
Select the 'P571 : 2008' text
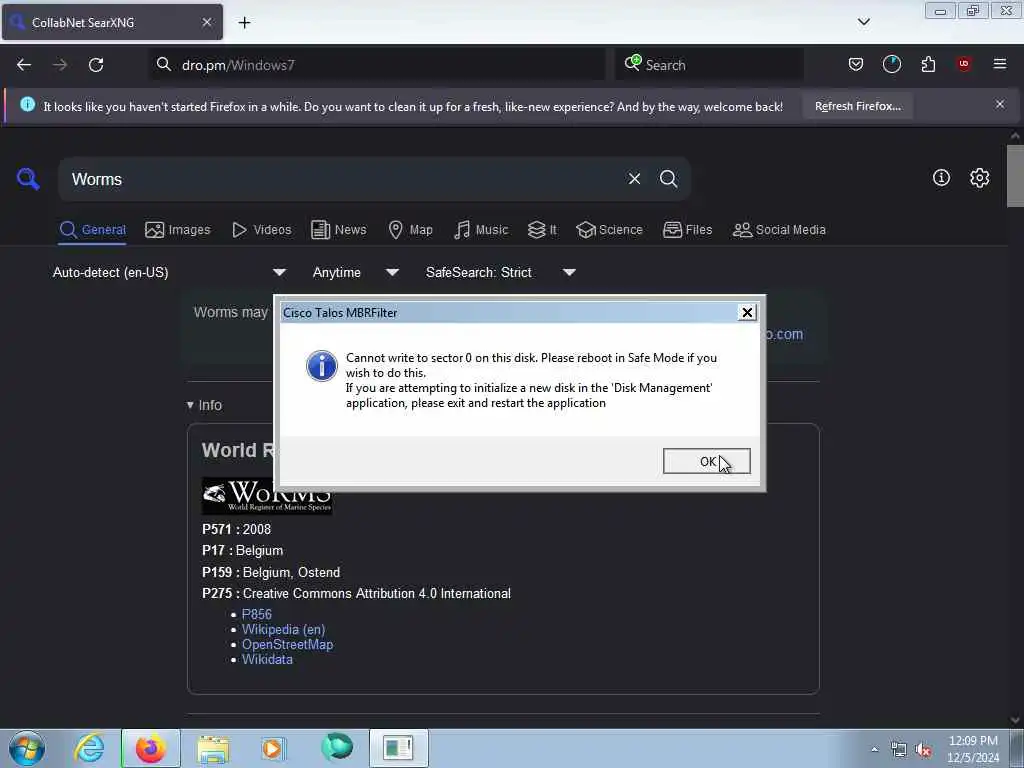pyautogui.click(x=236, y=529)
